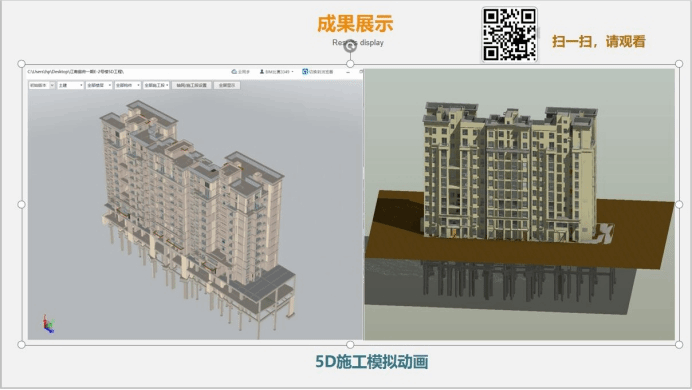Expand the 全部施工段 dropdown
Image resolution: width=692 pixels, height=390 pixels.
coord(156,85)
